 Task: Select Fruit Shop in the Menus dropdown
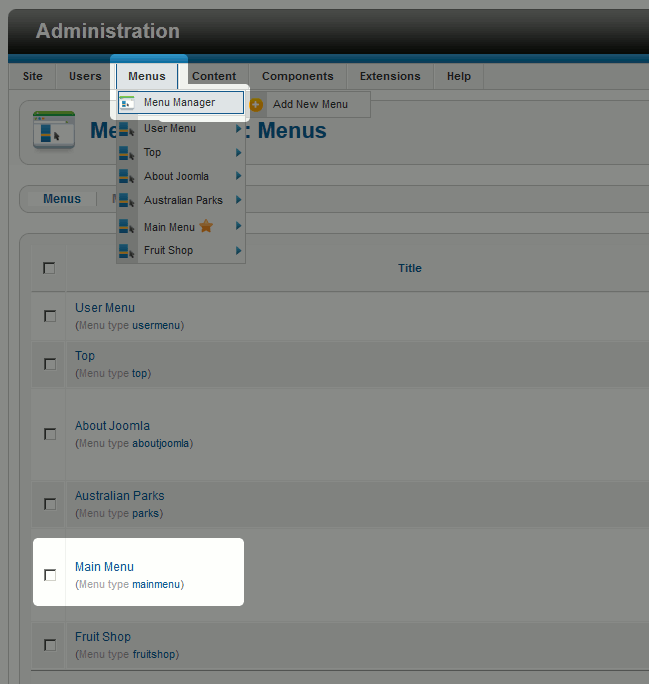[x=181, y=250]
